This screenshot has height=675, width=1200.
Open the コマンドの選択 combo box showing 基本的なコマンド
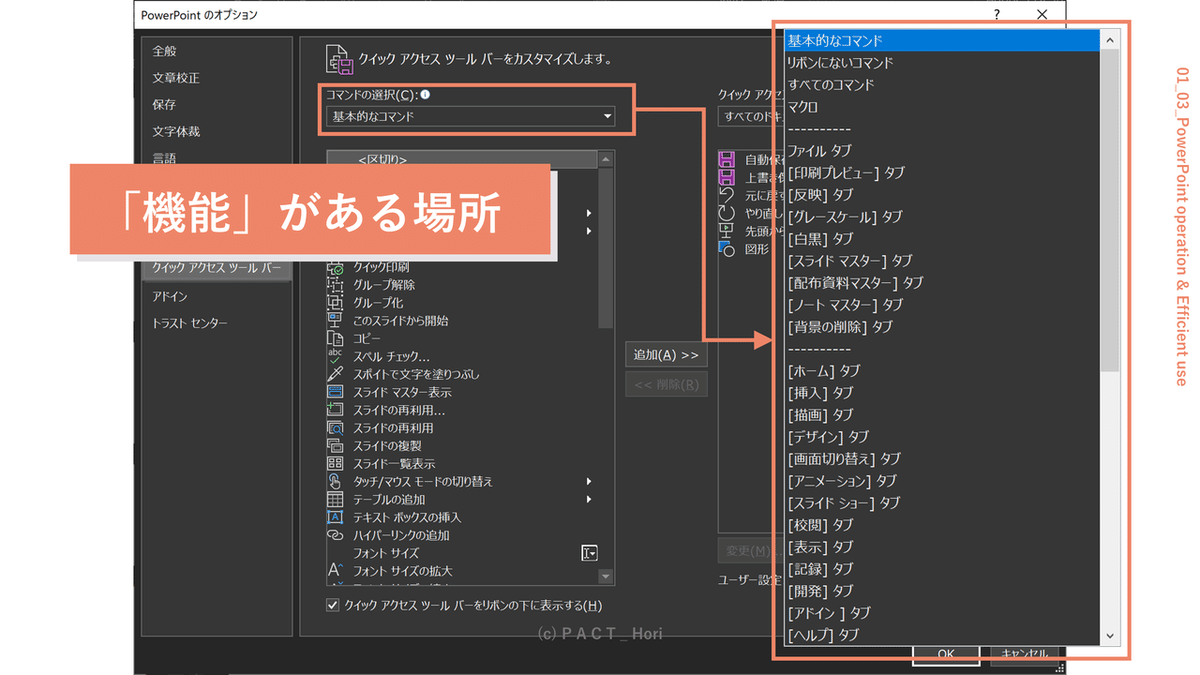click(x=471, y=116)
